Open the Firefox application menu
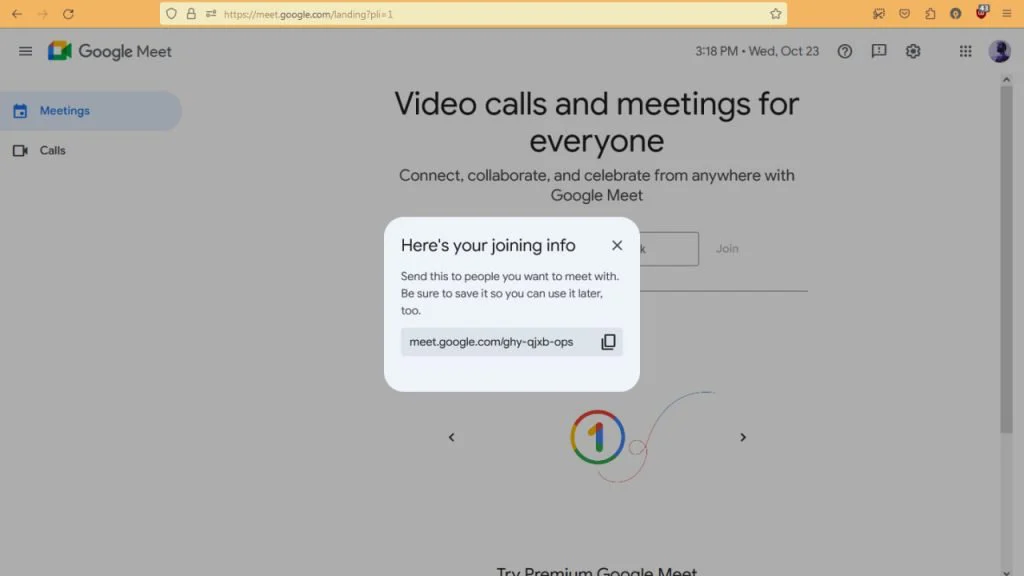Screen dimensions: 1024x576 click(1008, 13)
